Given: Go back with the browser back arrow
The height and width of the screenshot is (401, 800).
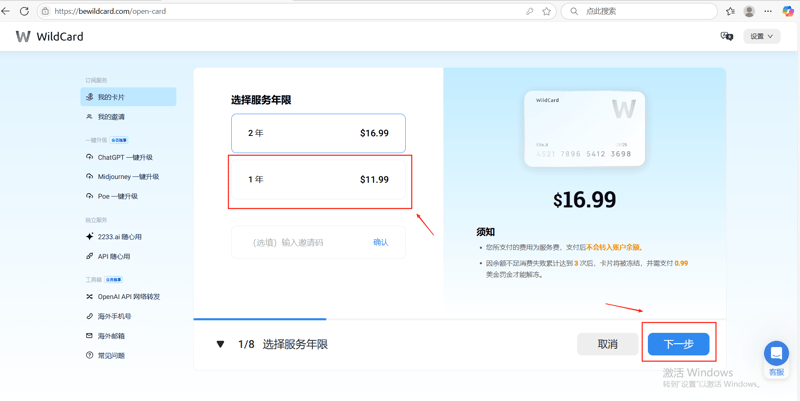Looking at the screenshot, I should (x=5, y=11).
